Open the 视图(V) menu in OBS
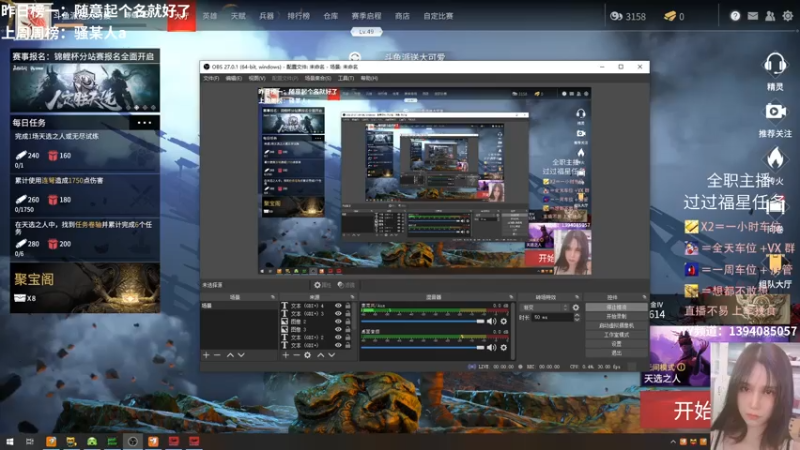The width and height of the screenshot is (800, 450). click(257, 78)
